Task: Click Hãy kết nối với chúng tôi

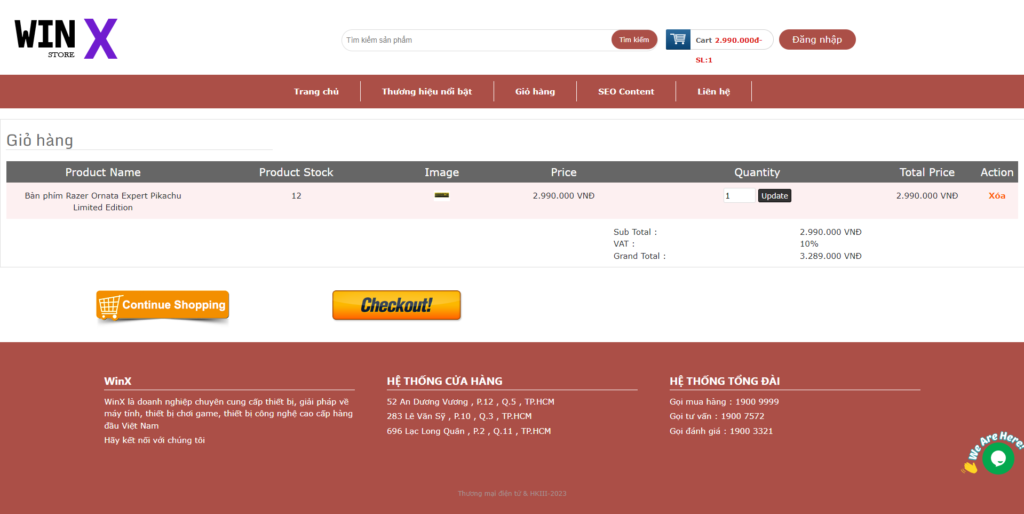Action: pyautogui.click(x=155, y=440)
